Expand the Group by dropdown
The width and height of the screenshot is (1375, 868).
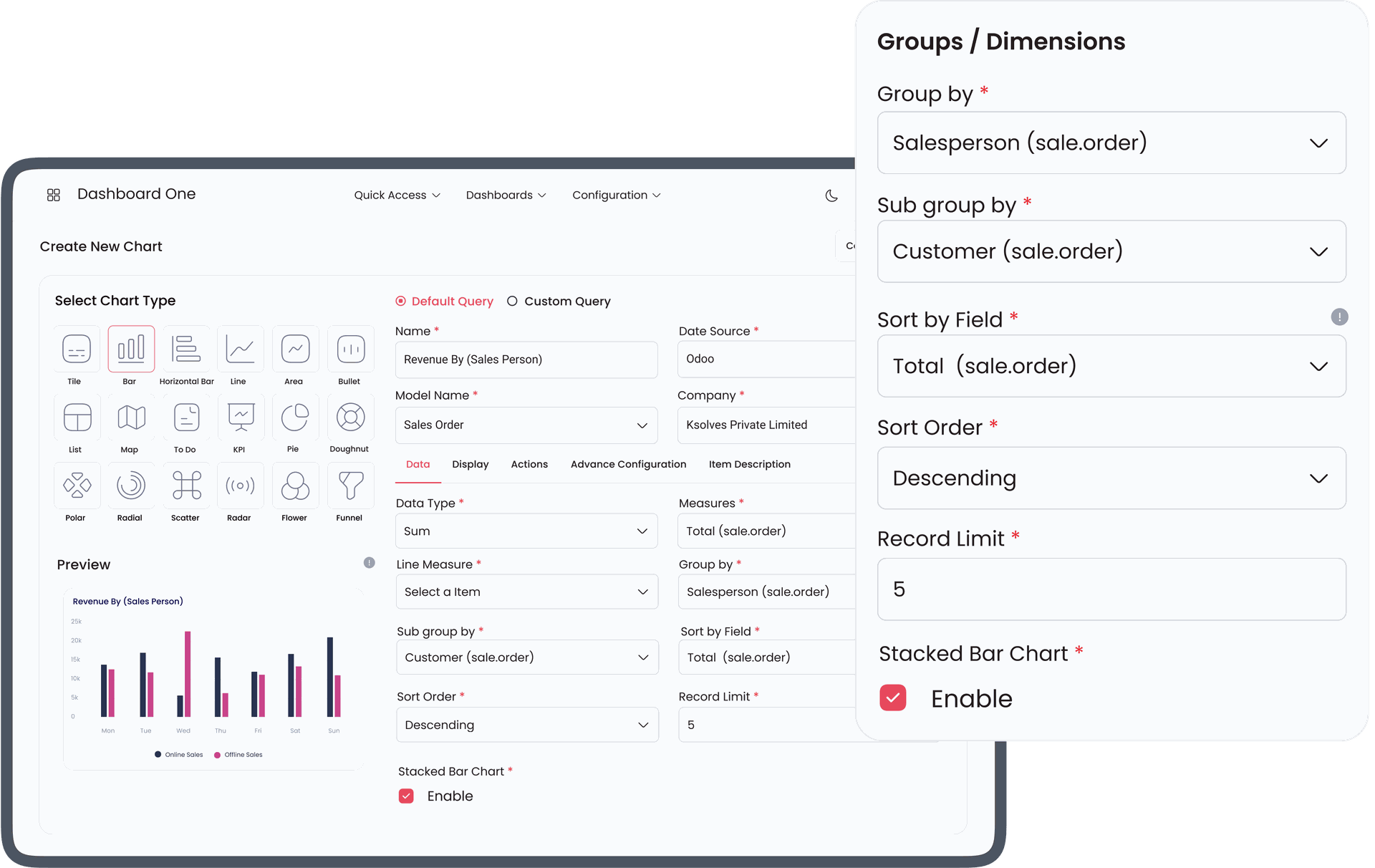coord(1320,142)
